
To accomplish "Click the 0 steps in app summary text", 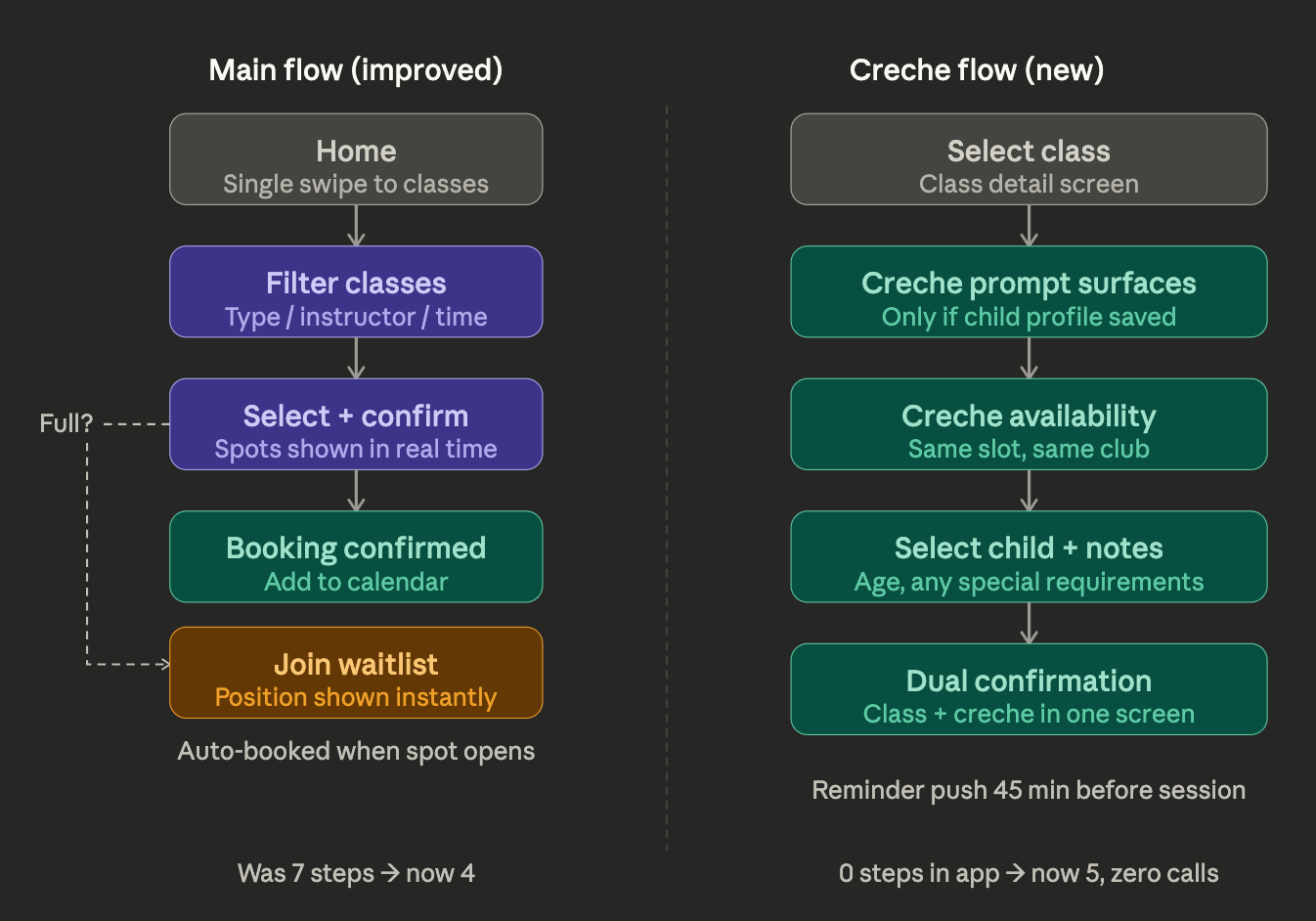I will (1029, 873).
